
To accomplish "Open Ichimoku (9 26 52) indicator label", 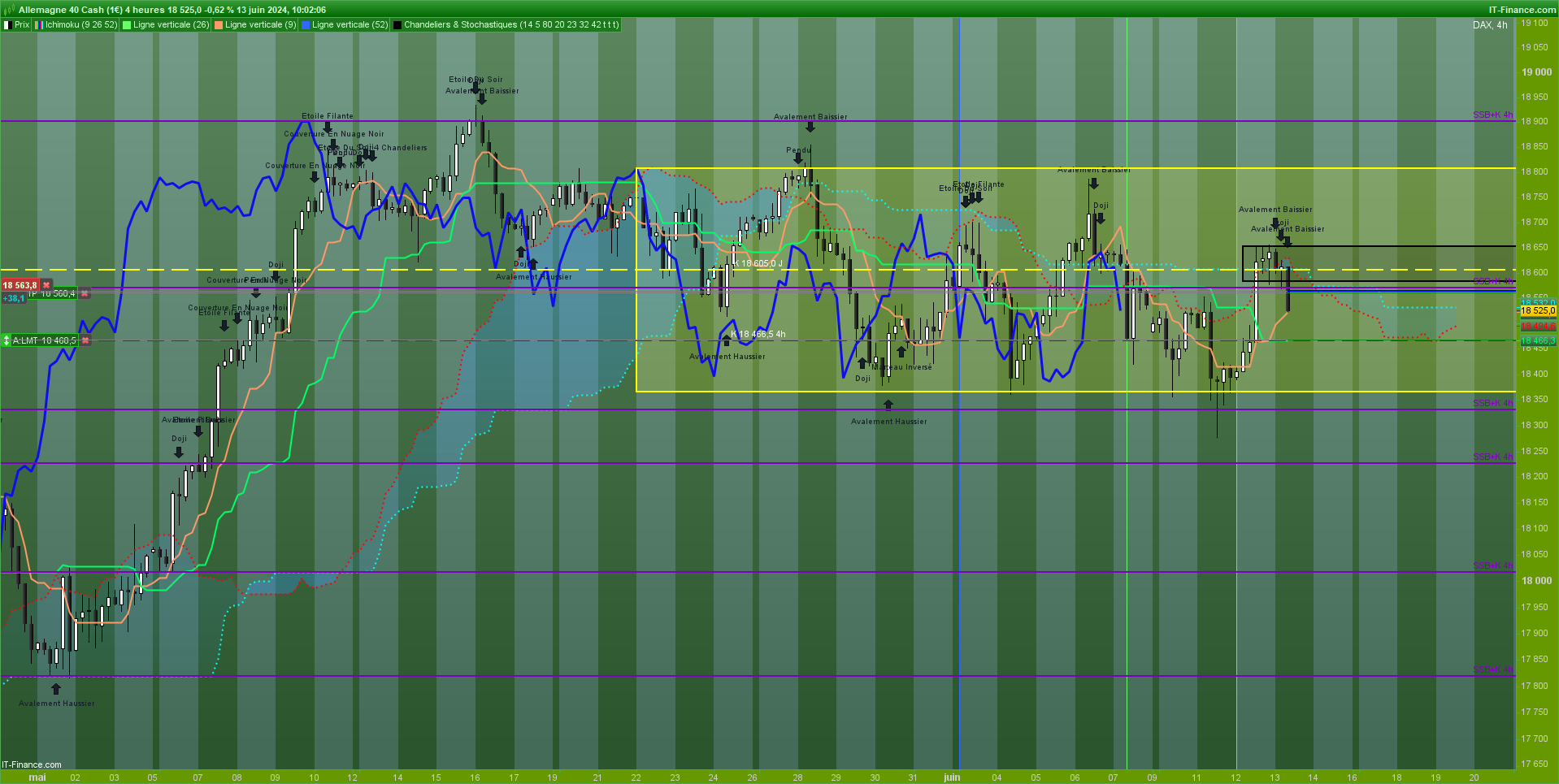I will point(81,25).
